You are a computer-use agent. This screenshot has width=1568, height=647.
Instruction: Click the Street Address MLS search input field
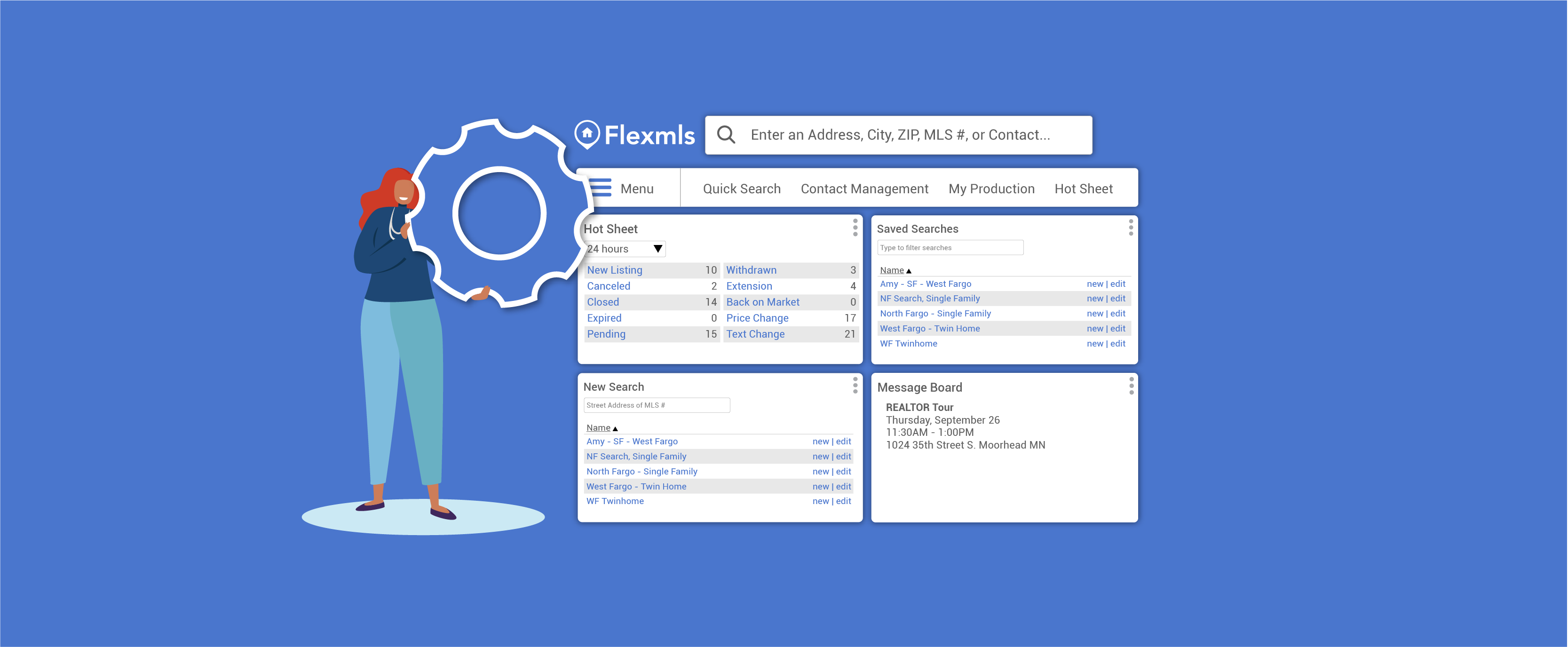pyautogui.click(x=657, y=406)
